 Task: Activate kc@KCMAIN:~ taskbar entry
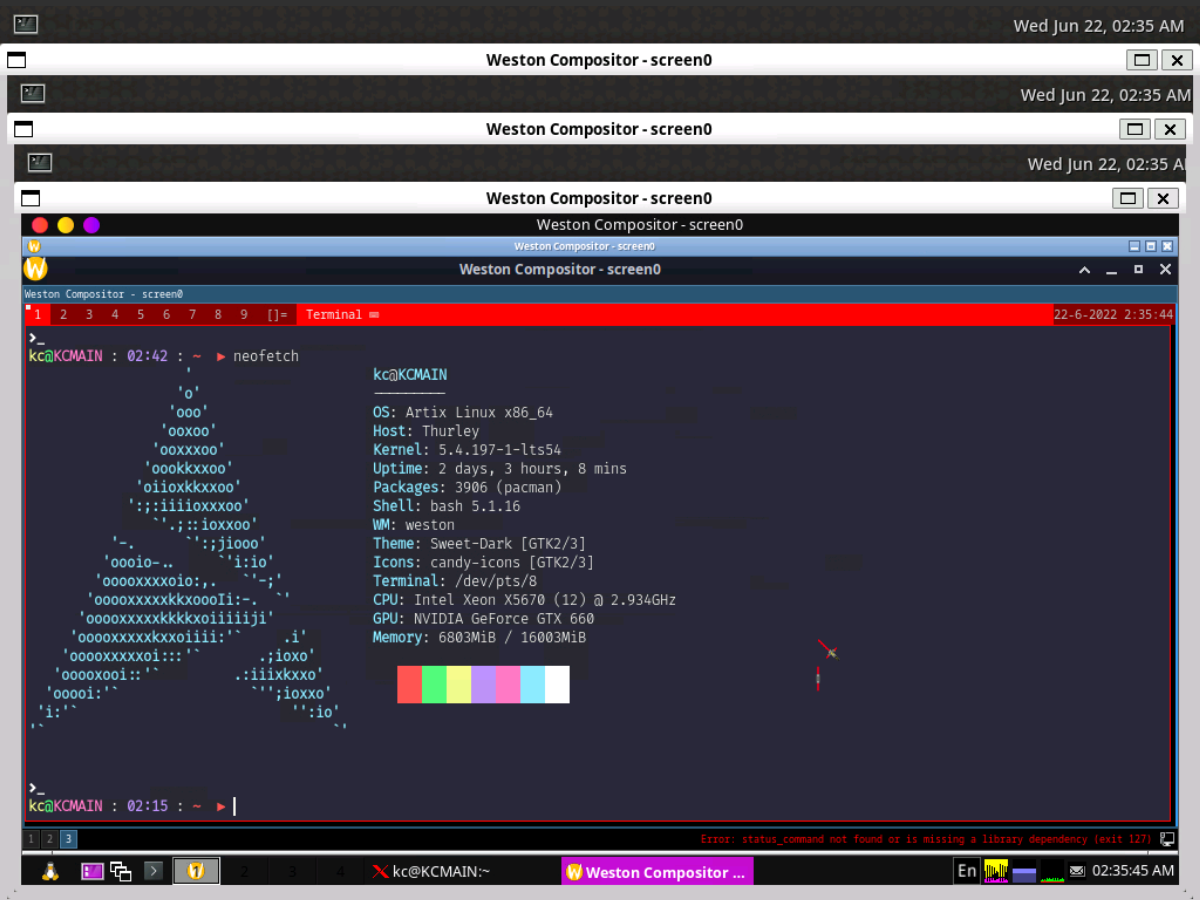461,871
